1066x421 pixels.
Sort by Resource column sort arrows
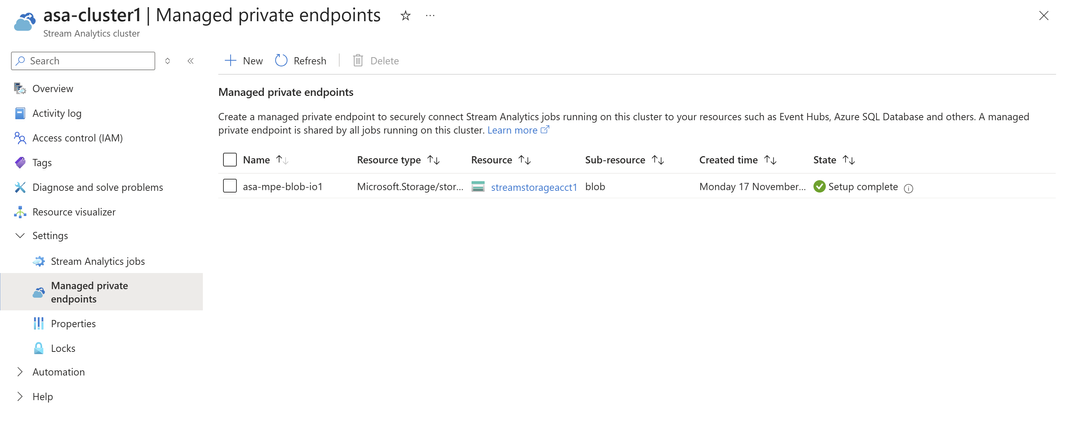pos(524,160)
